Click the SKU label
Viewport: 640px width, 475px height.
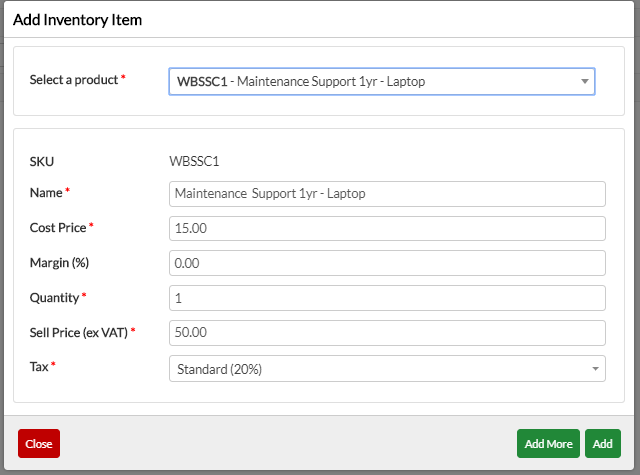coord(42,162)
